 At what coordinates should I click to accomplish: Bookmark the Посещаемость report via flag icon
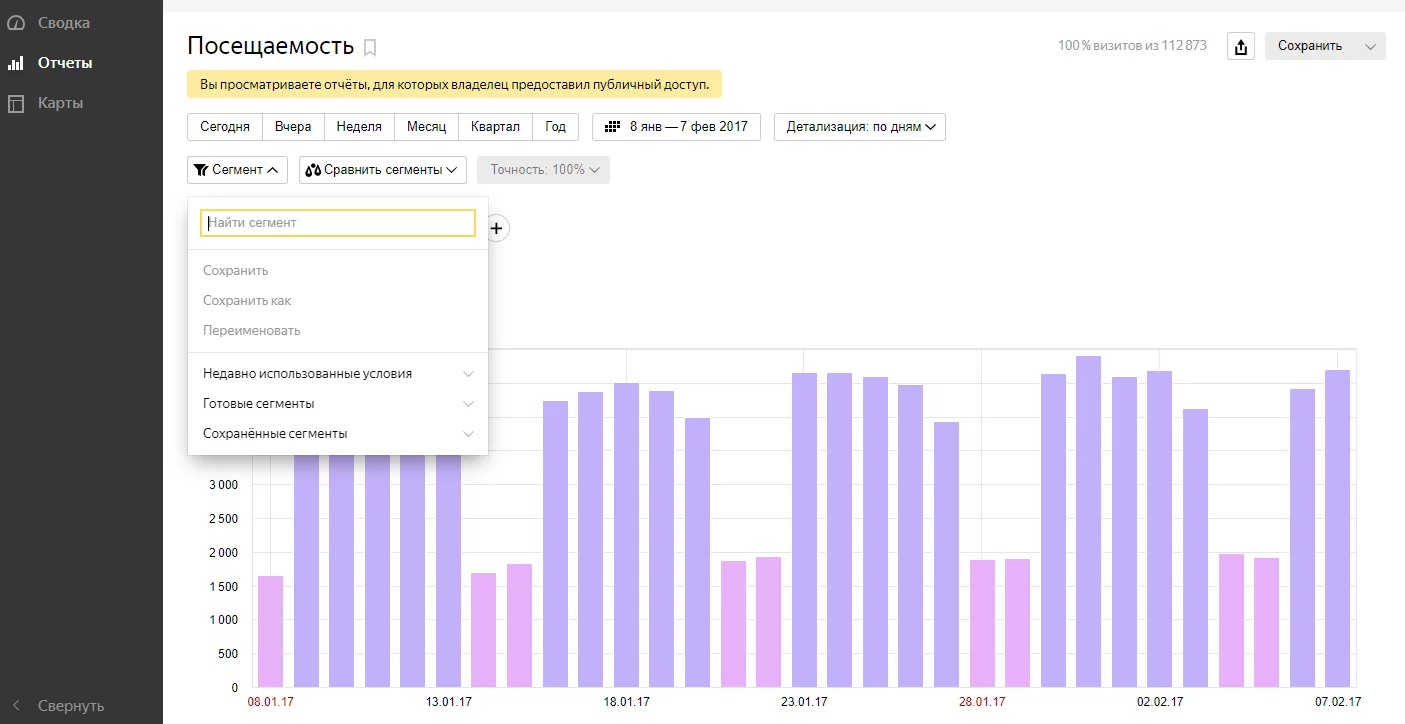[x=370, y=47]
